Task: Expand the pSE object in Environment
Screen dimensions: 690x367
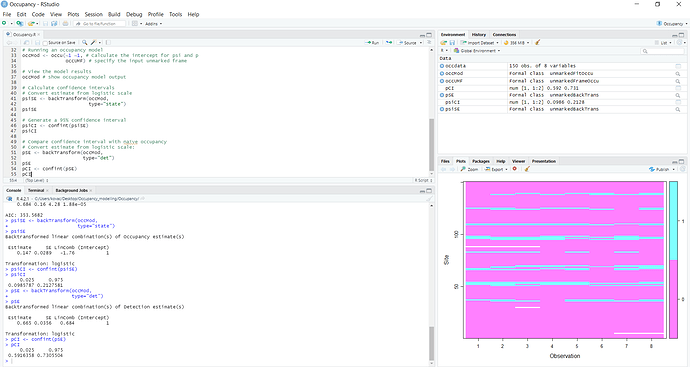Action: (442, 95)
